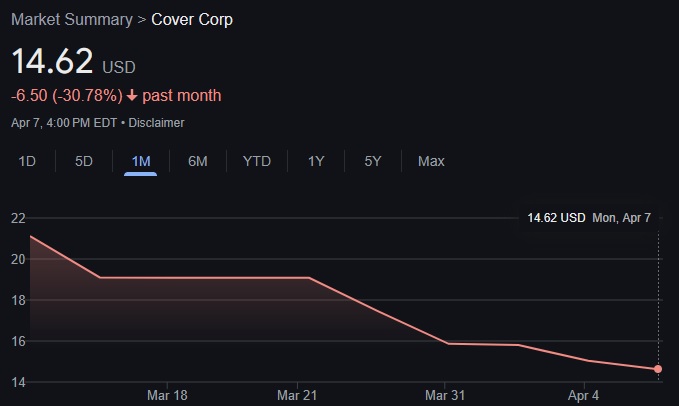The image size is (679, 406).
Task: Click the chart endpoint dot for Apr 7
Action: tap(658, 369)
